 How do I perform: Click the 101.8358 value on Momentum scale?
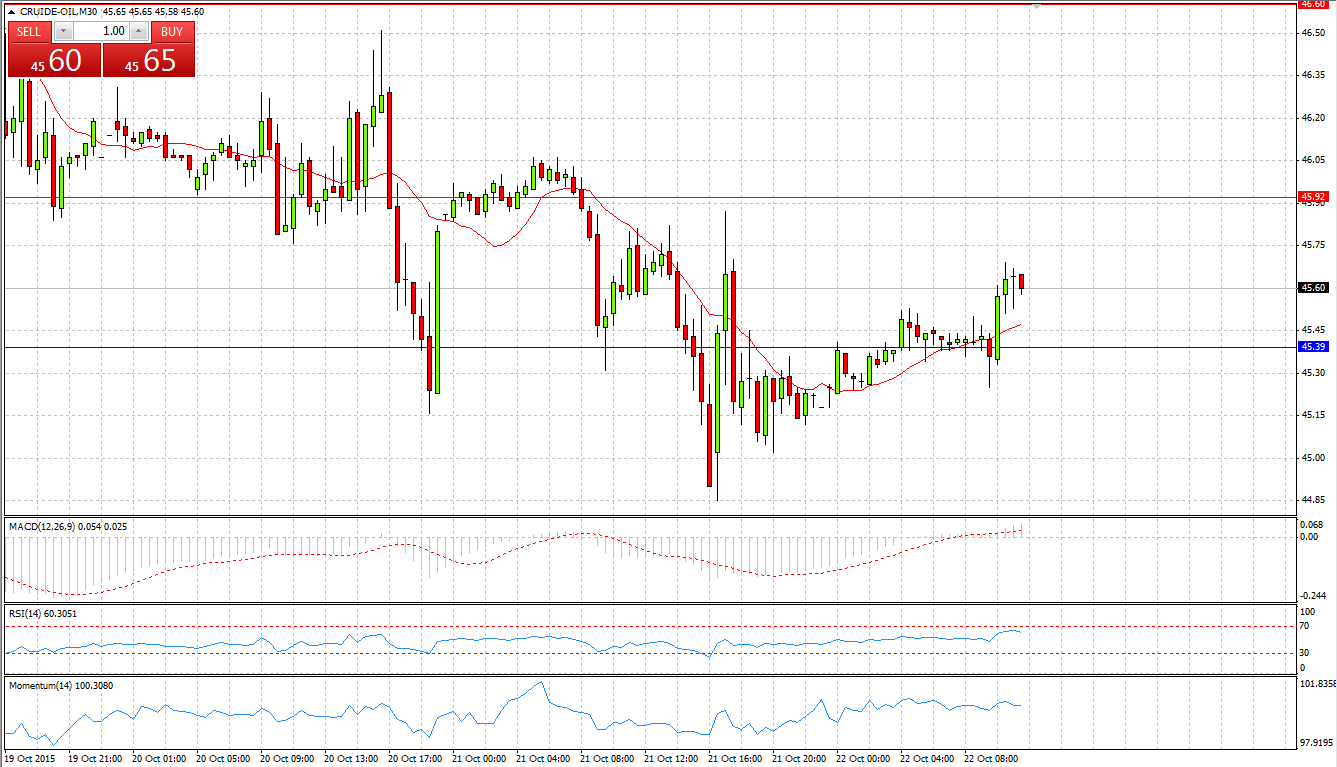coord(1317,685)
